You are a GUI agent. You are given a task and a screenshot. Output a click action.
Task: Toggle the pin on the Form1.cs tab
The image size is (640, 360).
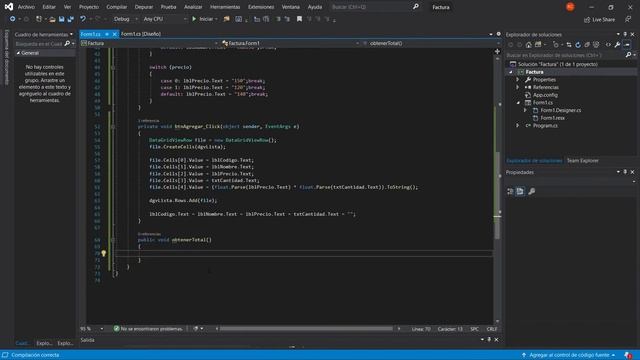pyautogui.click(x=107, y=34)
